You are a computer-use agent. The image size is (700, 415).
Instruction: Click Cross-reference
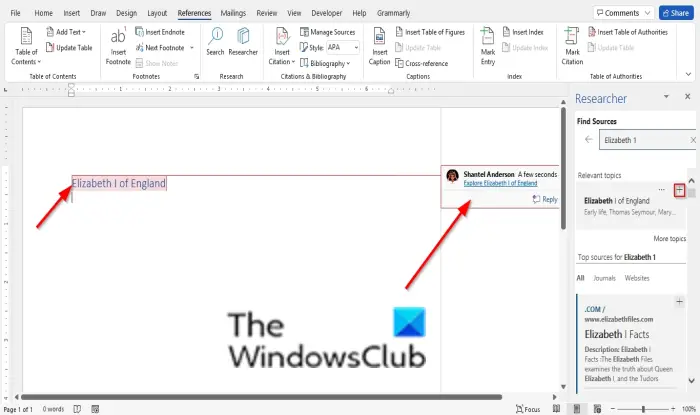coord(422,63)
